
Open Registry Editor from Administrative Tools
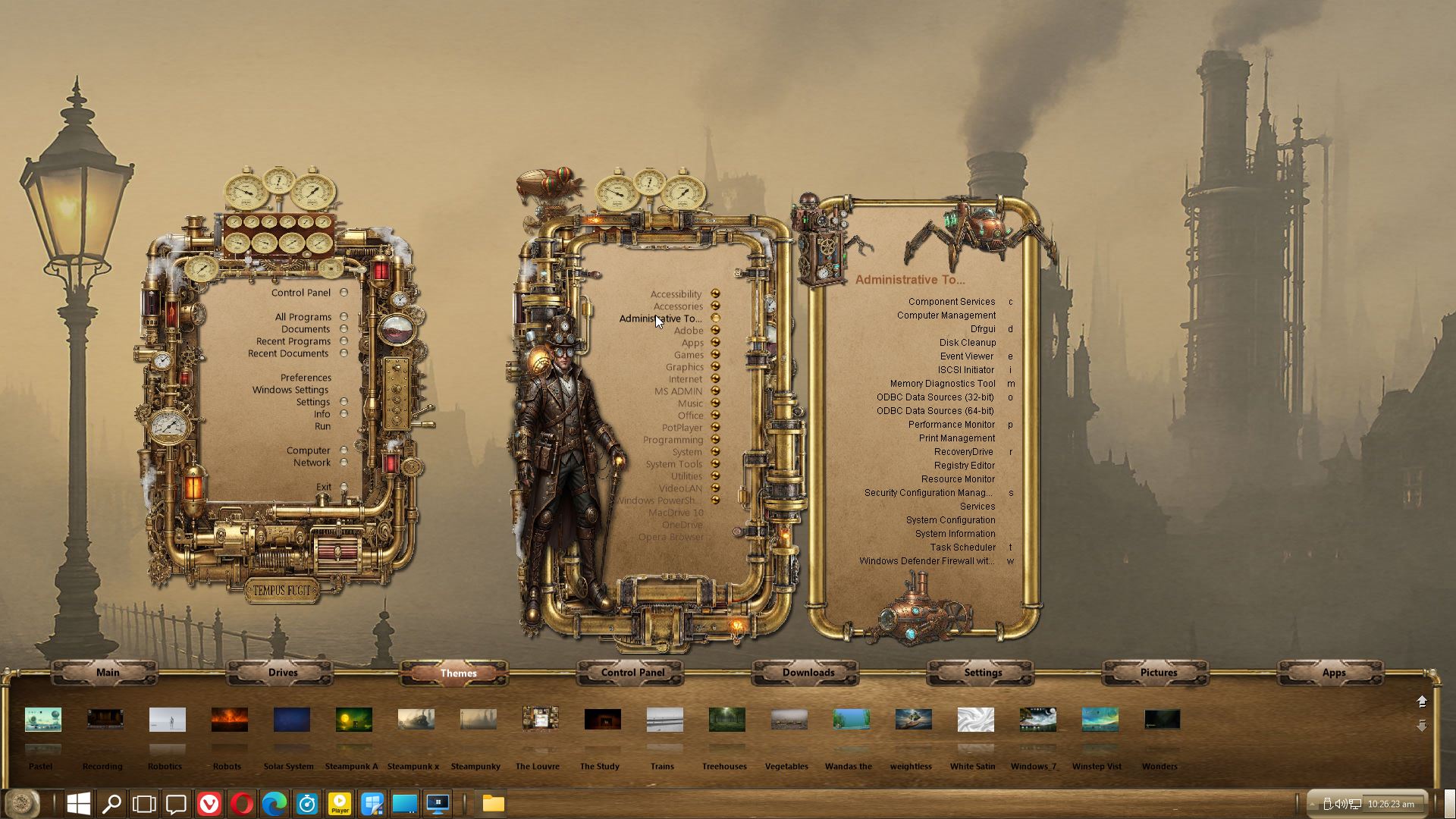point(964,466)
